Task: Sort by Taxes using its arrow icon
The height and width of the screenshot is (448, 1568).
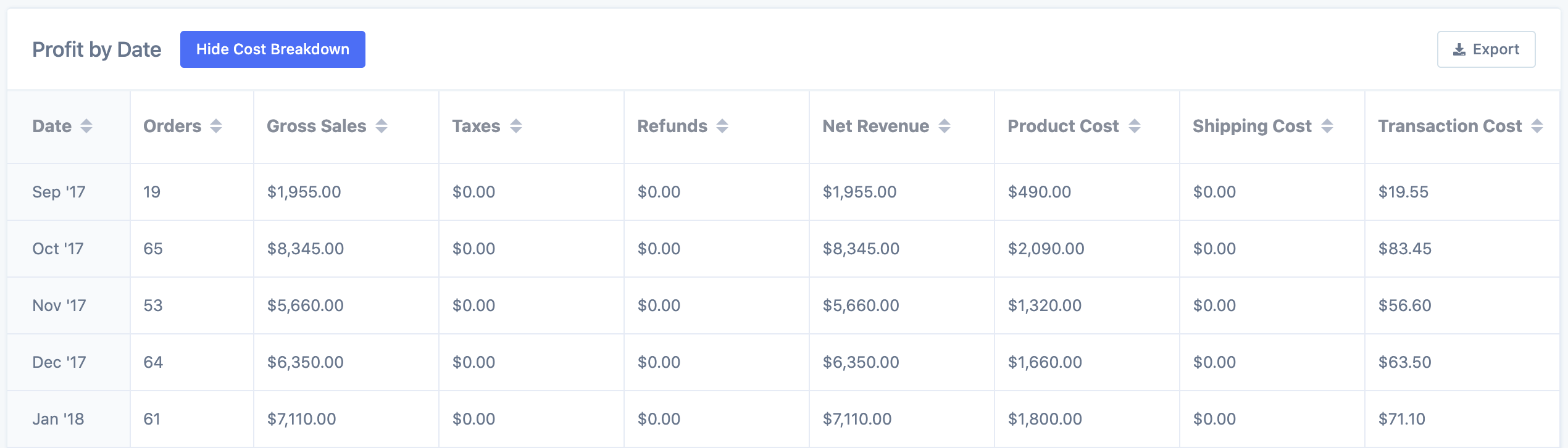Action: coord(516,126)
